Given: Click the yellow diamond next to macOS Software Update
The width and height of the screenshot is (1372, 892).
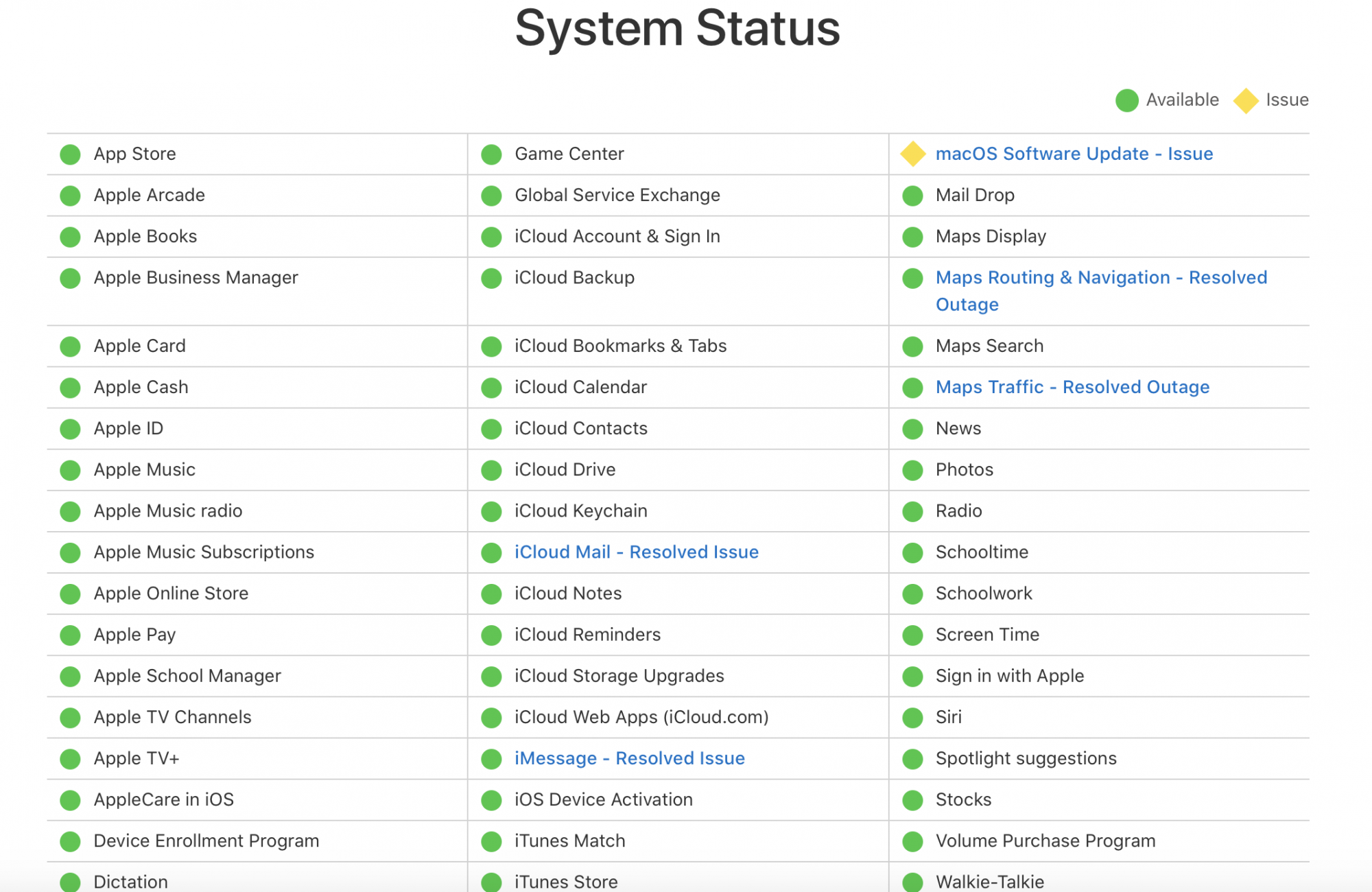Looking at the screenshot, I should [913, 154].
